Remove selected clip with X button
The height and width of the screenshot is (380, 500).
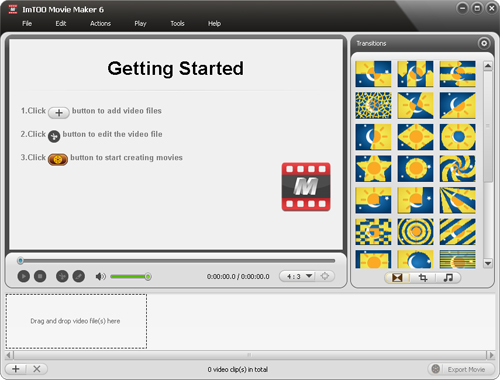[37, 369]
